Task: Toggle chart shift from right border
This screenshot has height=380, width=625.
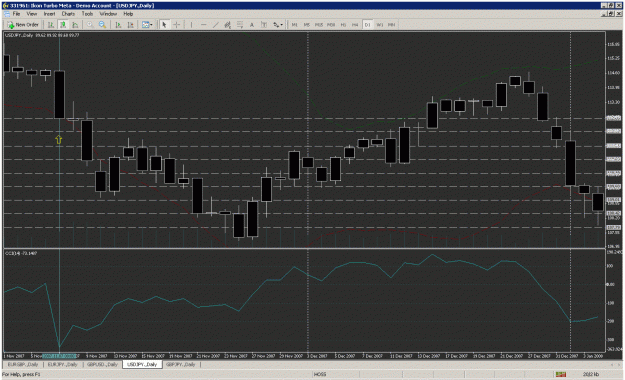Action: 130,25
